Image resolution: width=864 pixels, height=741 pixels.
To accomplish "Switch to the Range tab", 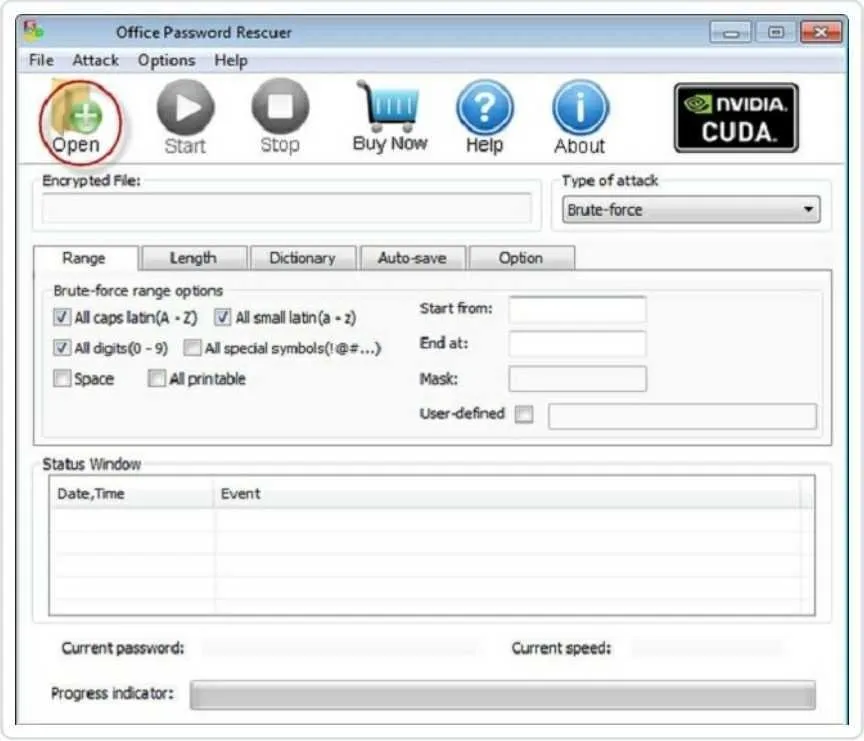I will pyautogui.click(x=85, y=258).
